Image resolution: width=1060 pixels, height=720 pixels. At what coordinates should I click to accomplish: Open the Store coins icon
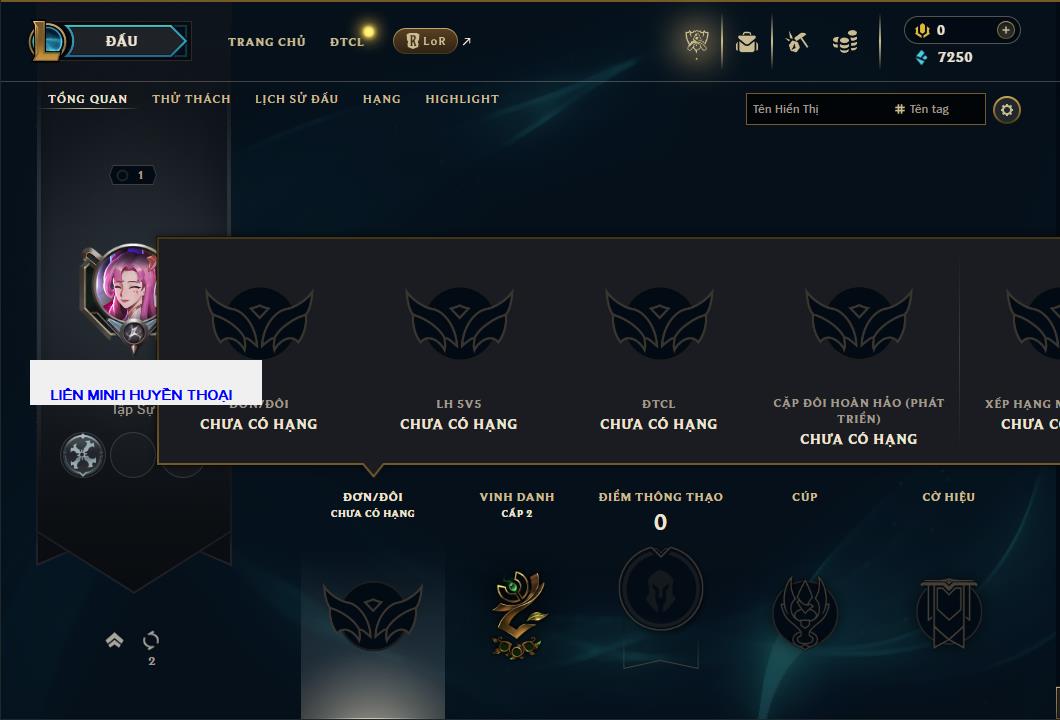tap(846, 42)
